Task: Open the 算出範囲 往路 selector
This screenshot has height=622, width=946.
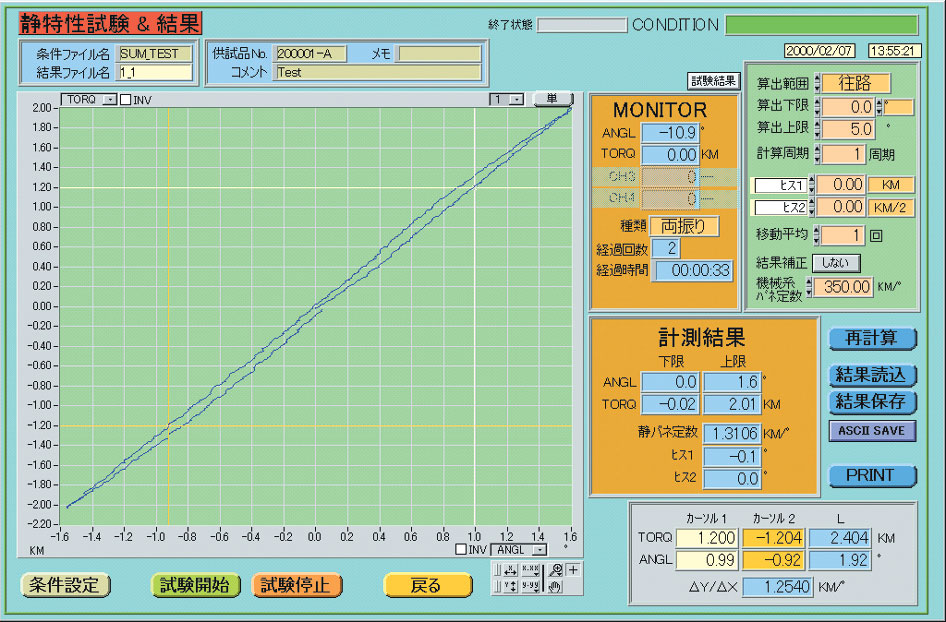Action: [x=856, y=83]
